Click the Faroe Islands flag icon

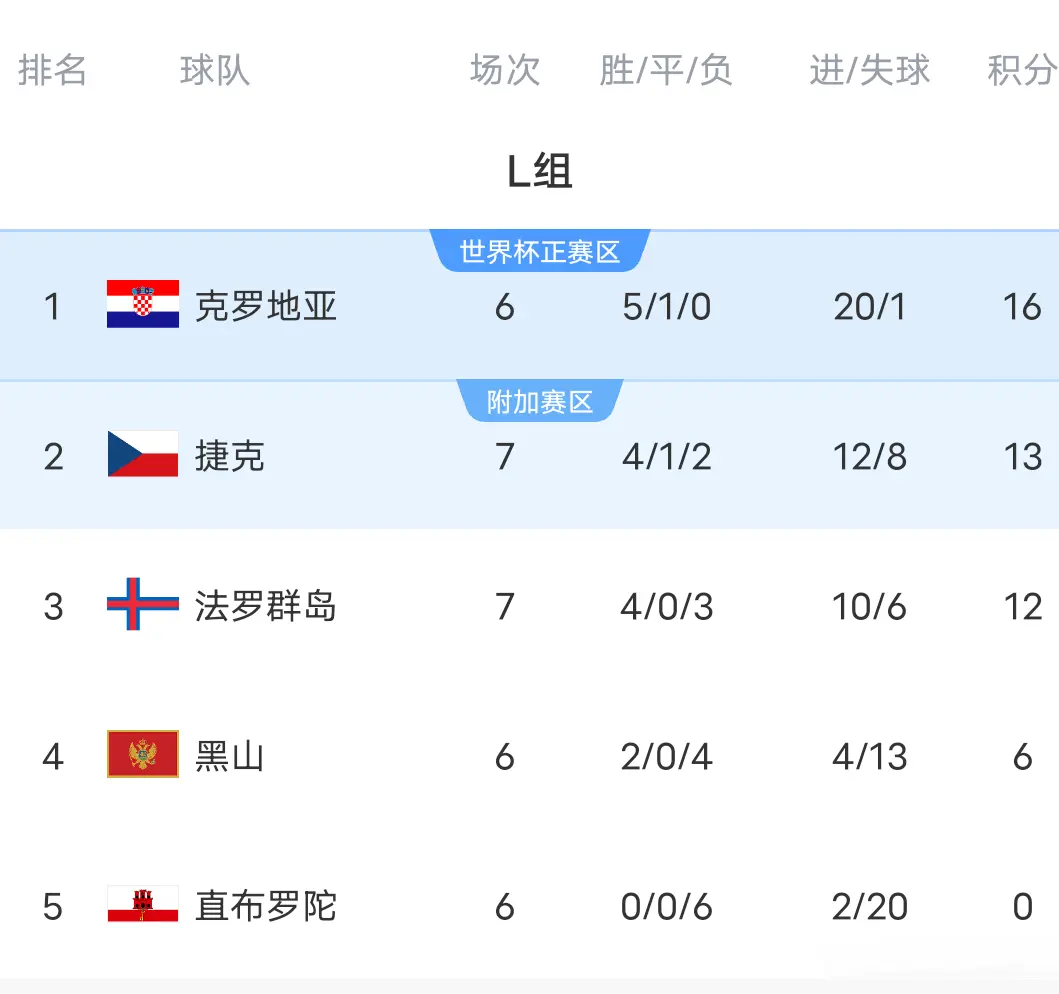tap(142, 606)
